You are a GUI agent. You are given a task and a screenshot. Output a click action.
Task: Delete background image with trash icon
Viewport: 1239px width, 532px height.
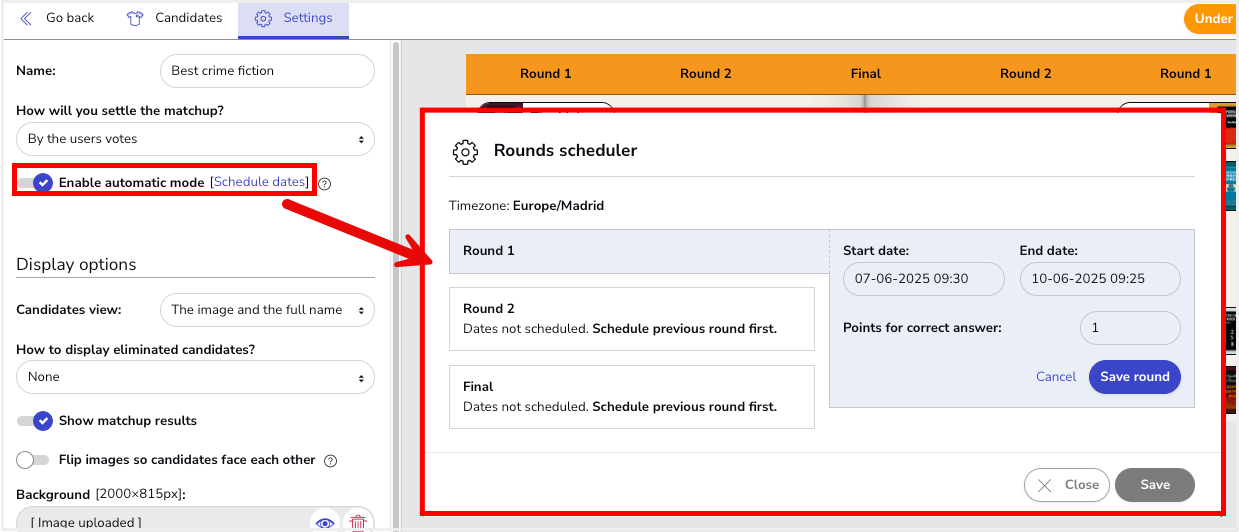pos(357,522)
